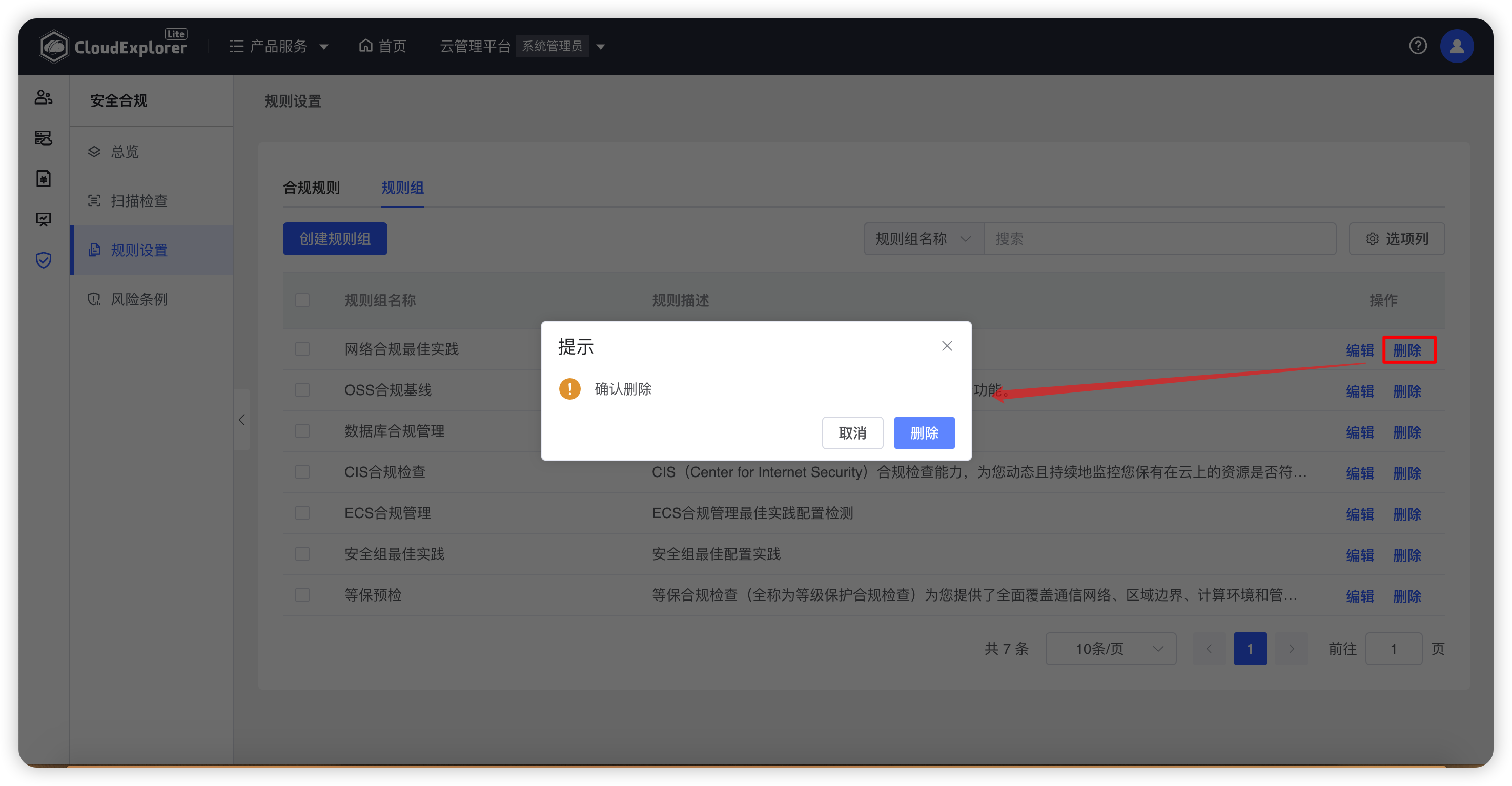1512x786 pixels.
Task: Click 编辑 for CIS合规检查
Action: [1360, 473]
